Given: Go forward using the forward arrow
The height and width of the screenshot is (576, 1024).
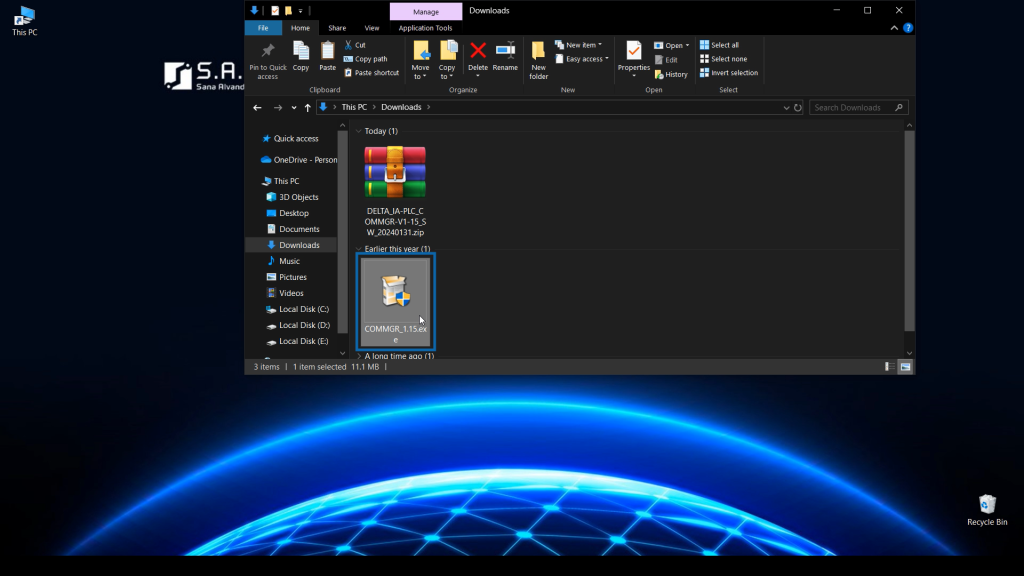Looking at the screenshot, I should click(278, 108).
